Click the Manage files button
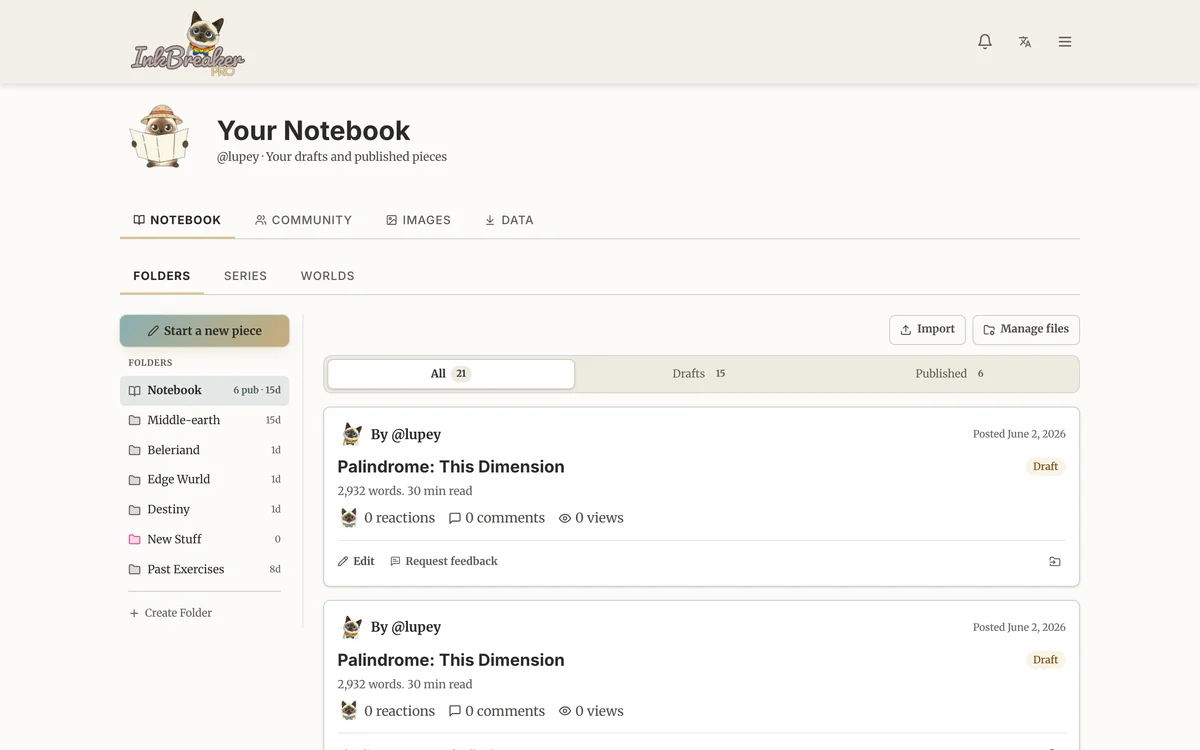The image size is (1200, 750). coord(1026,330)
